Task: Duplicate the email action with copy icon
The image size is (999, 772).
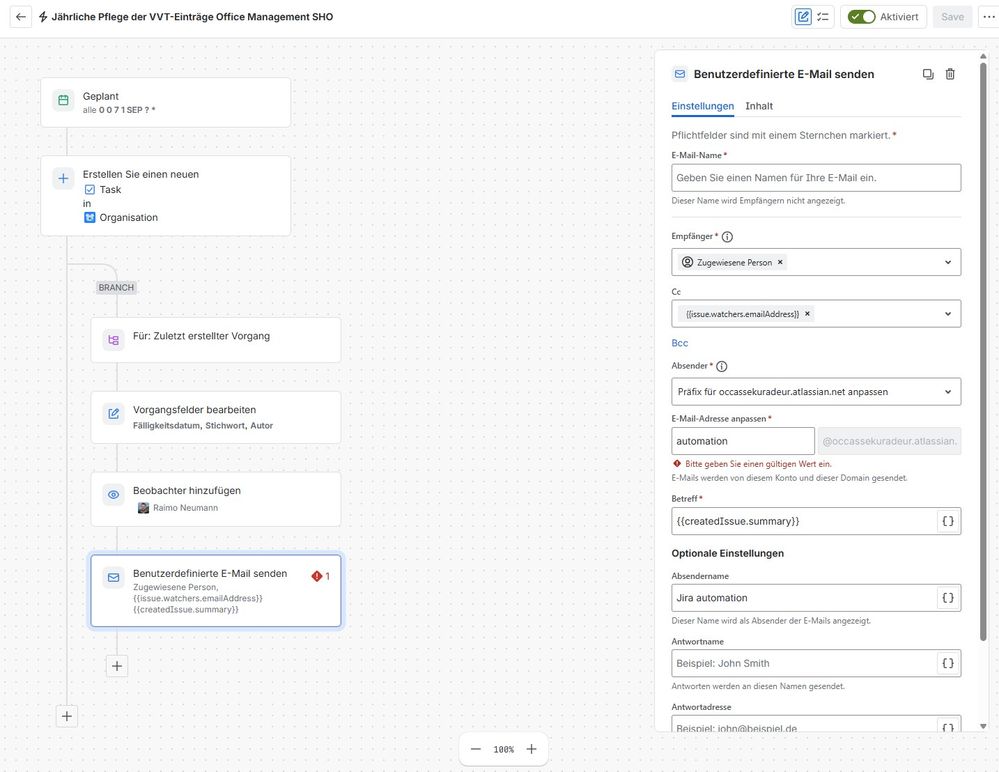Action: [x=928, y=74]
